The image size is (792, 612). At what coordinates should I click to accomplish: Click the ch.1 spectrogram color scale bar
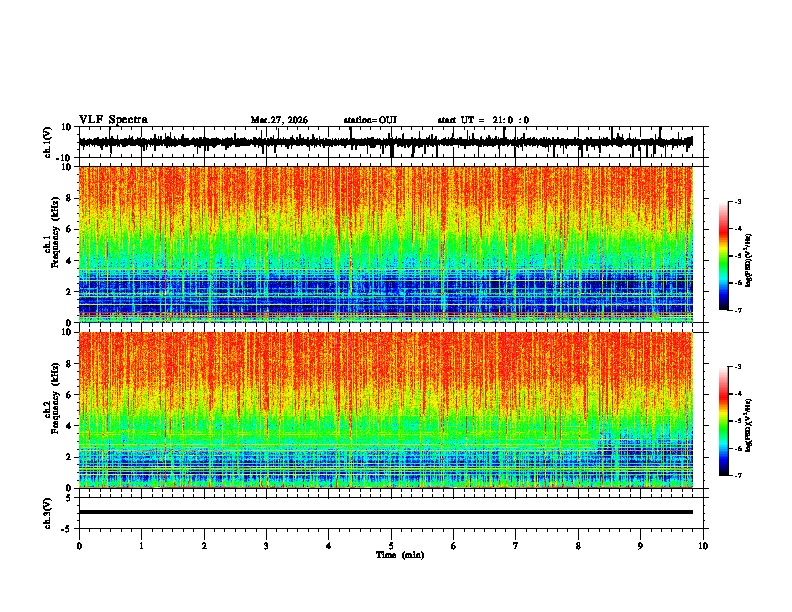click(x=724, y=256)
